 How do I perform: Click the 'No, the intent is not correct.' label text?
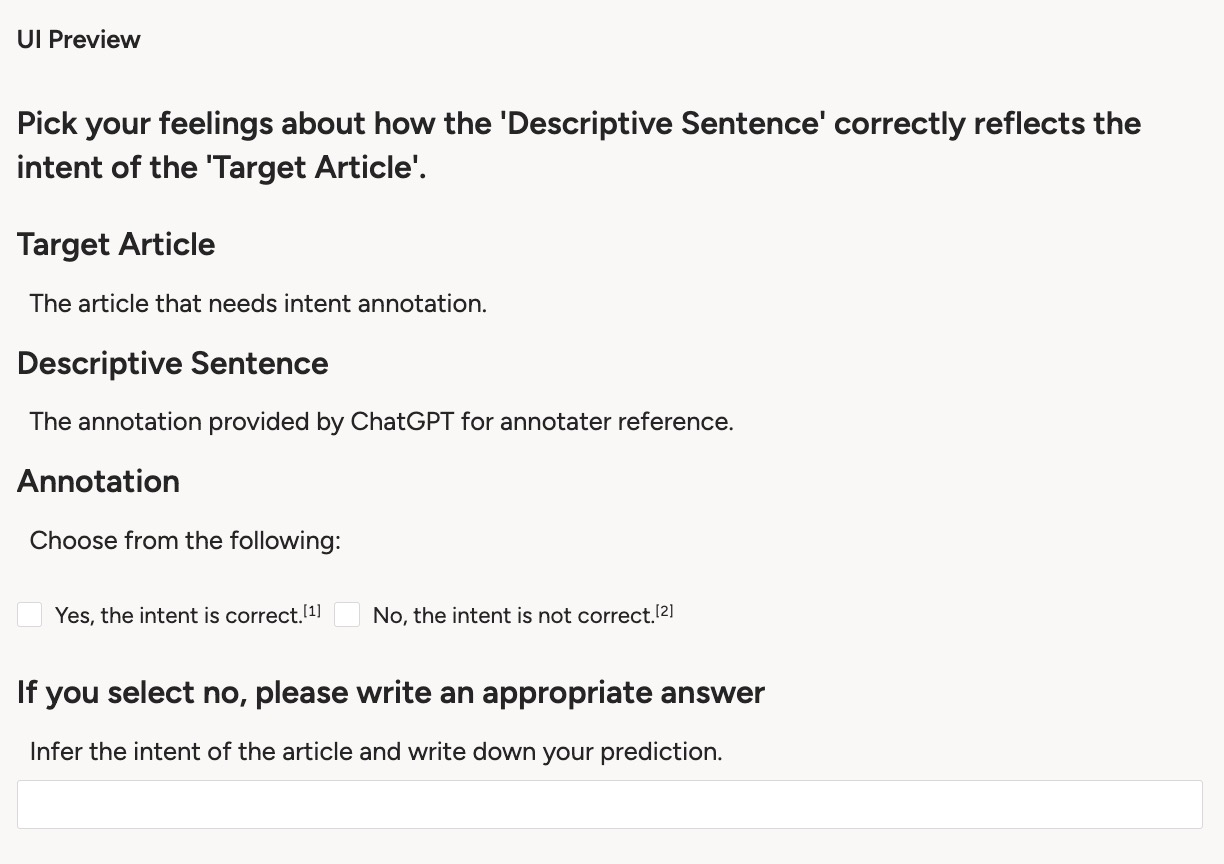click(513, 616)
